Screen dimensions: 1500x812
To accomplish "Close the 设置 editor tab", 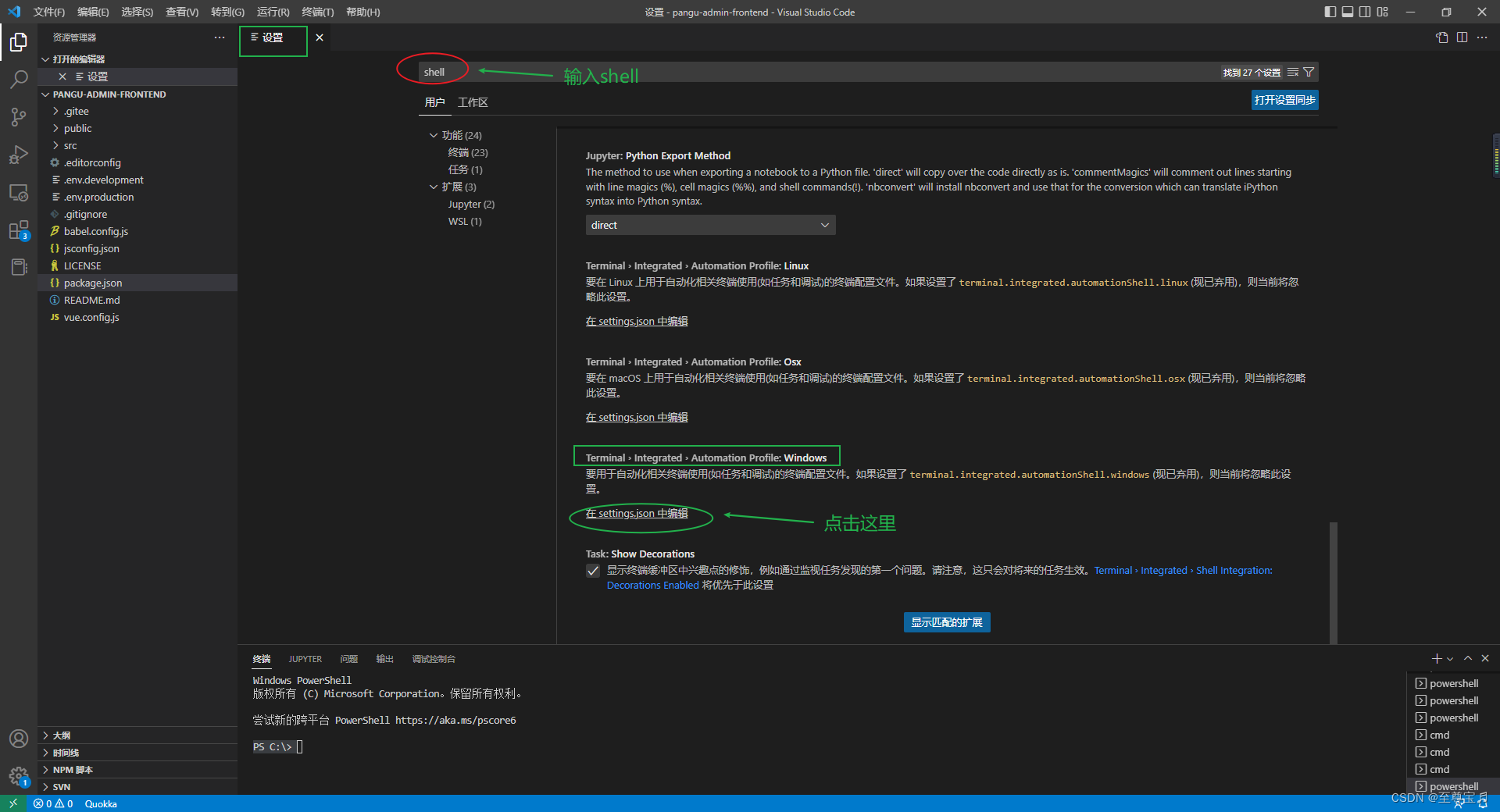I will (x=320, y=37).
